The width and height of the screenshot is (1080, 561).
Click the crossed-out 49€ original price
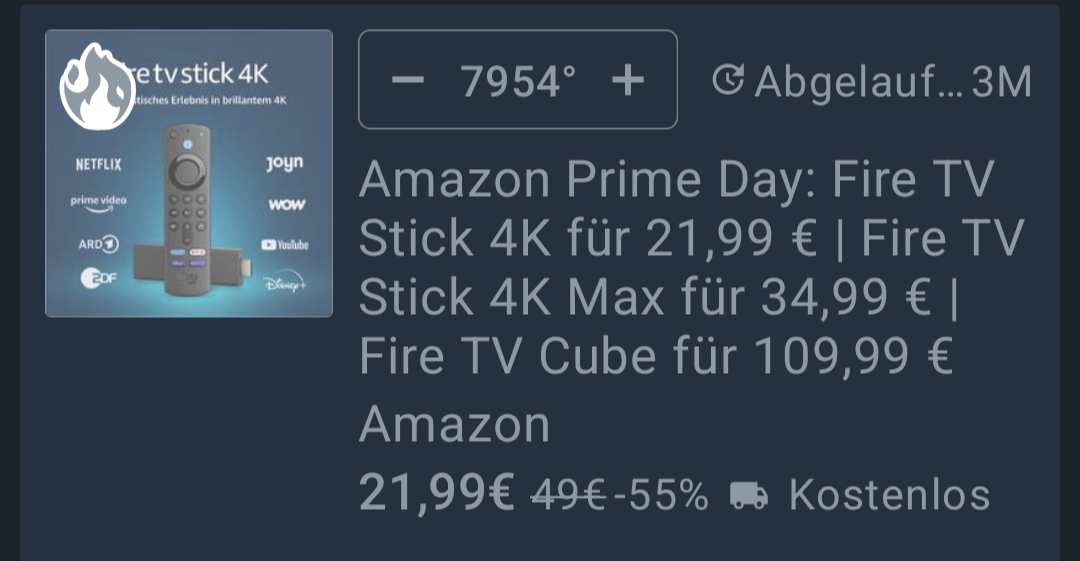568,495
